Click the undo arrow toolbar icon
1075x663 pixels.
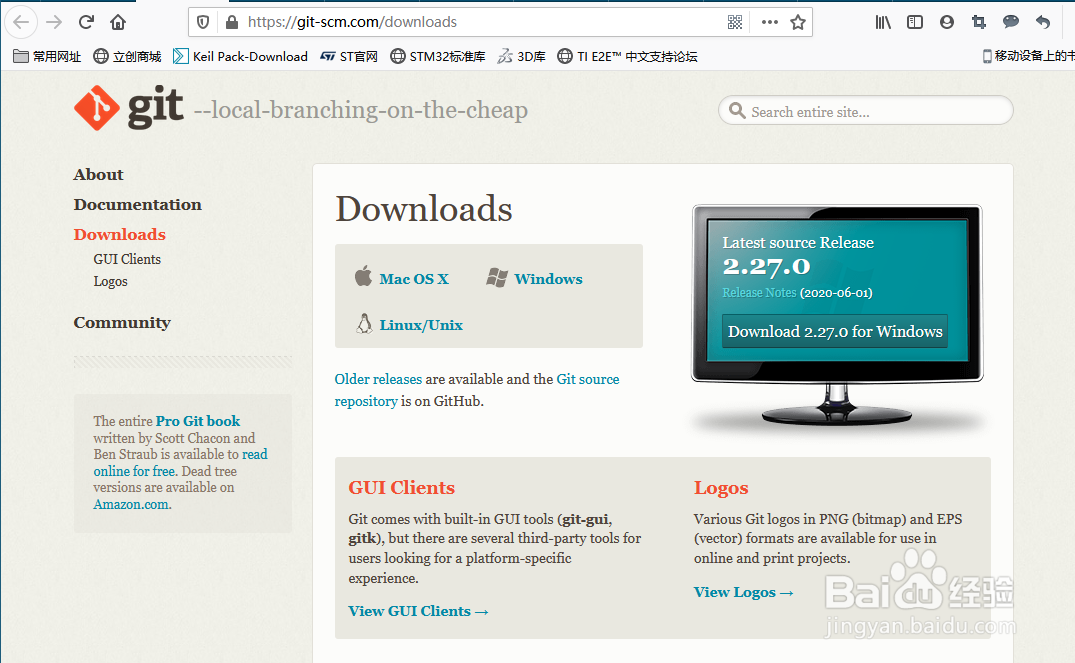(1043, 22)
